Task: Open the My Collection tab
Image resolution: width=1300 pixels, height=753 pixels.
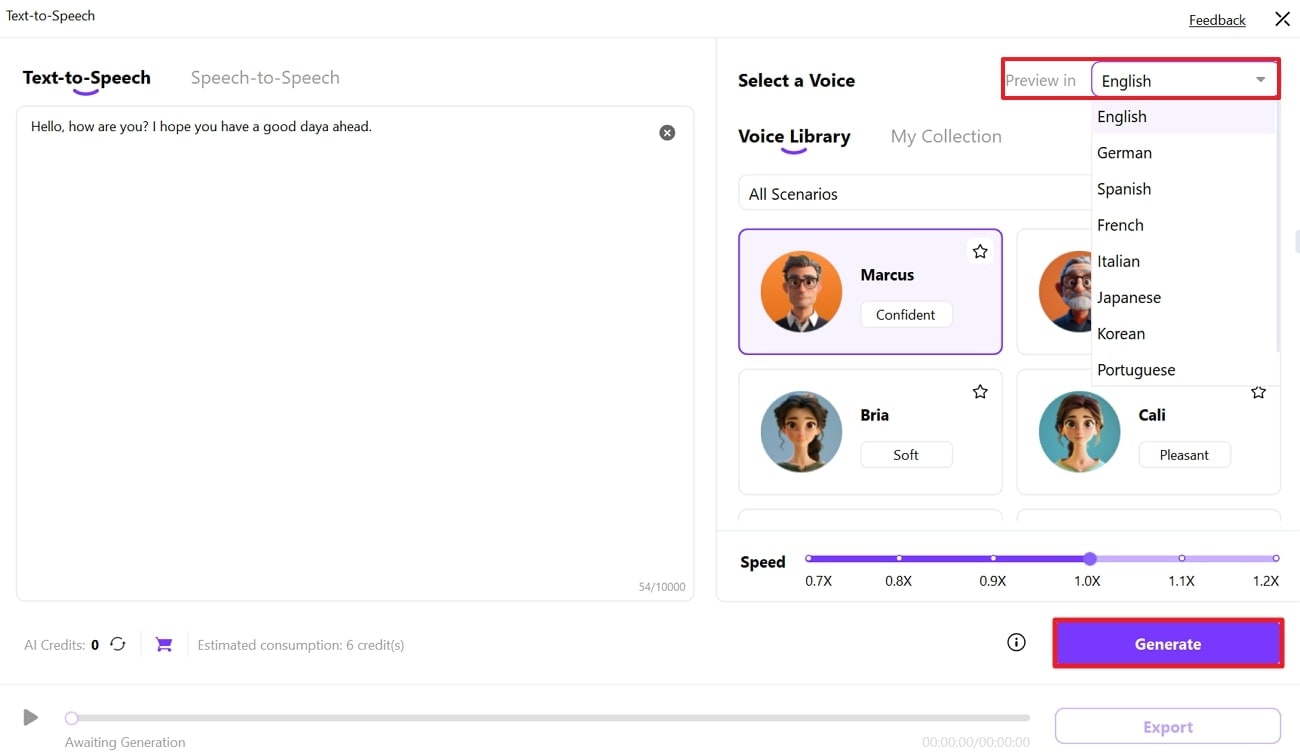Action: [946, 137]
